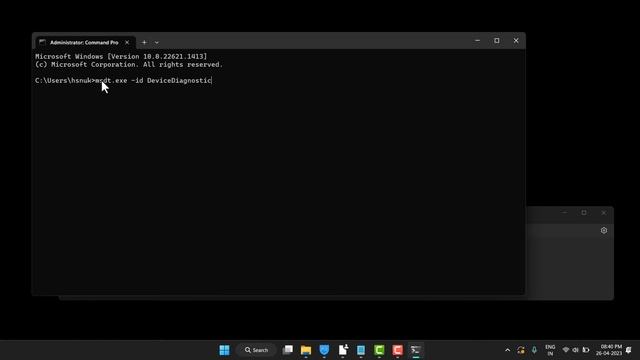Open the blue shield app on the taskbar

point(324,350)
